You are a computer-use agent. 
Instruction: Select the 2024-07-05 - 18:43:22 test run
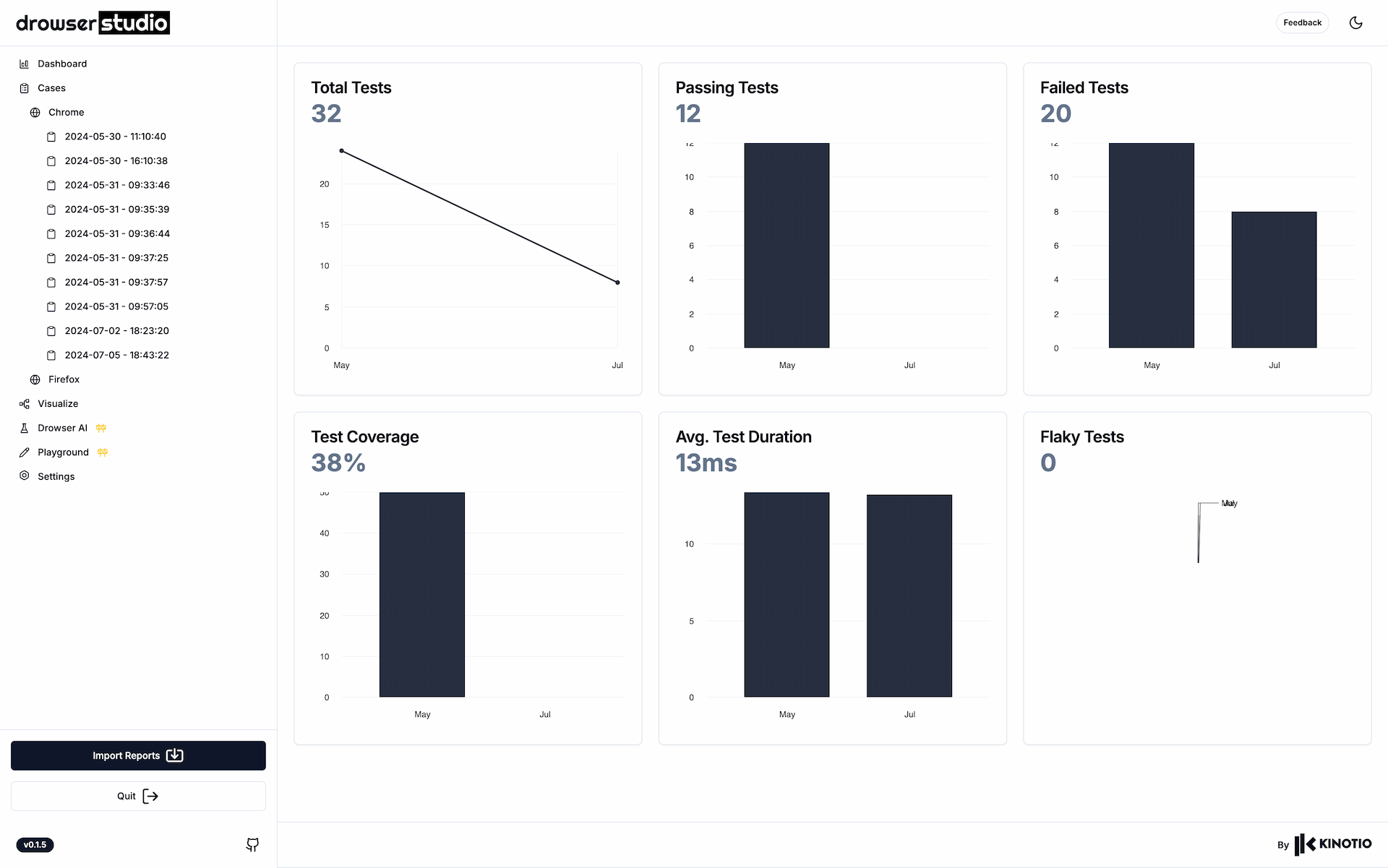click(x=116, y=355)
